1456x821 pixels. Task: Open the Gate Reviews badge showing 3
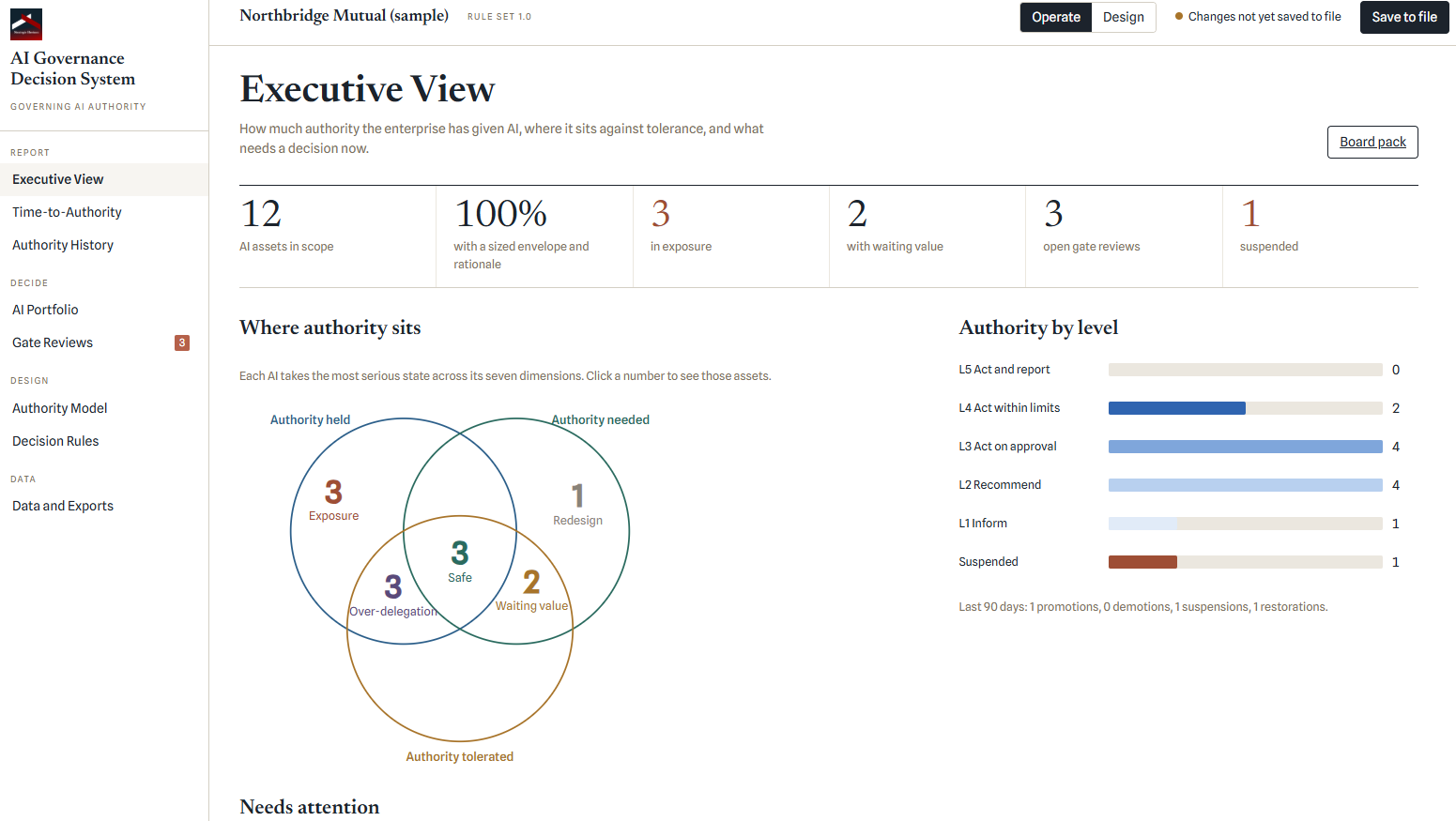click(182, 342)
